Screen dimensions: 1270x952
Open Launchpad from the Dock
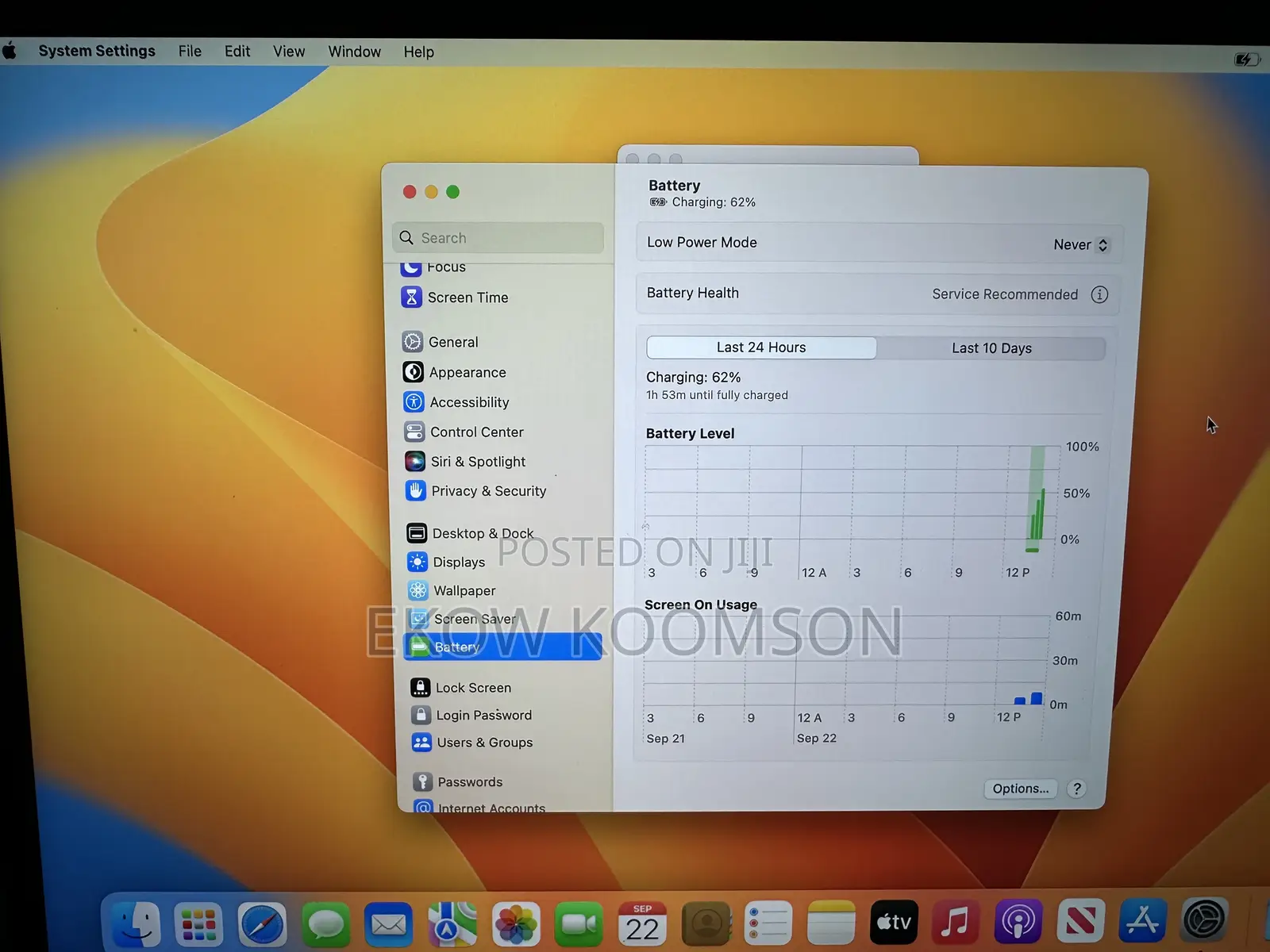tap(198, 924)
